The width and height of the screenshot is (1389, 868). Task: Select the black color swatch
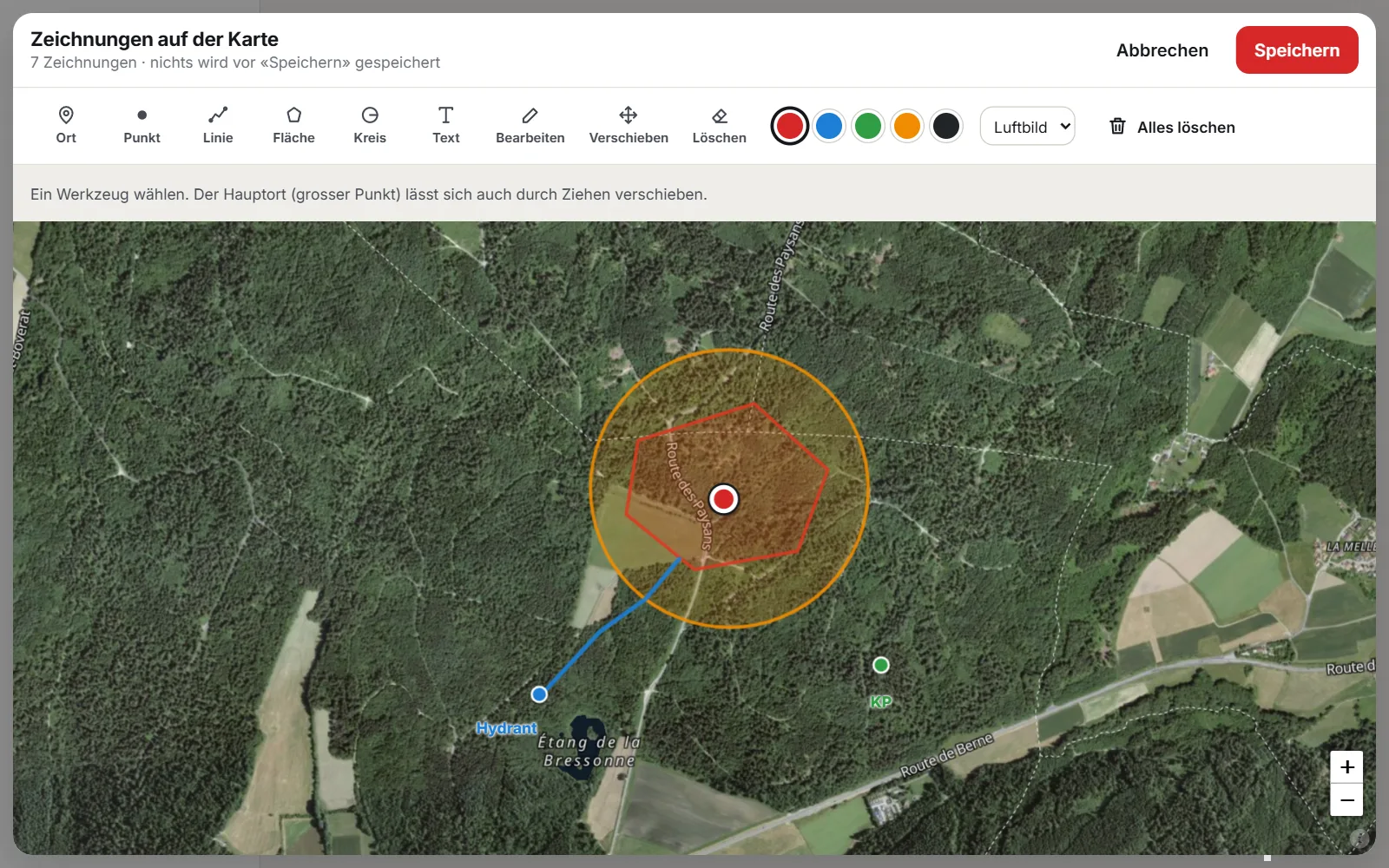tap(946, 127)
